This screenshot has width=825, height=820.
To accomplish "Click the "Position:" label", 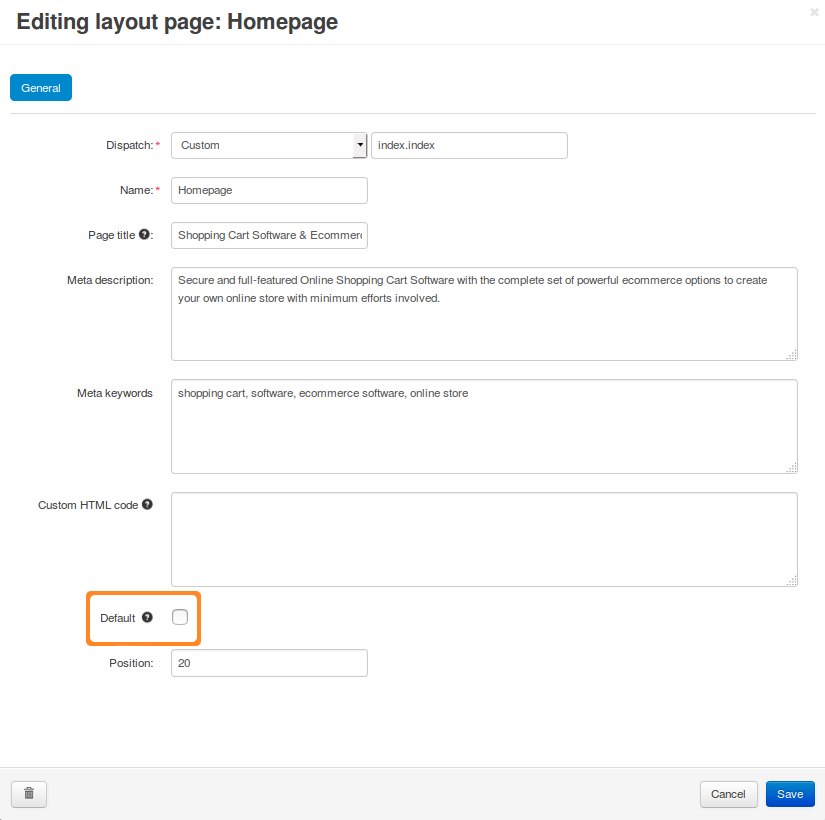I will point(131,663).
